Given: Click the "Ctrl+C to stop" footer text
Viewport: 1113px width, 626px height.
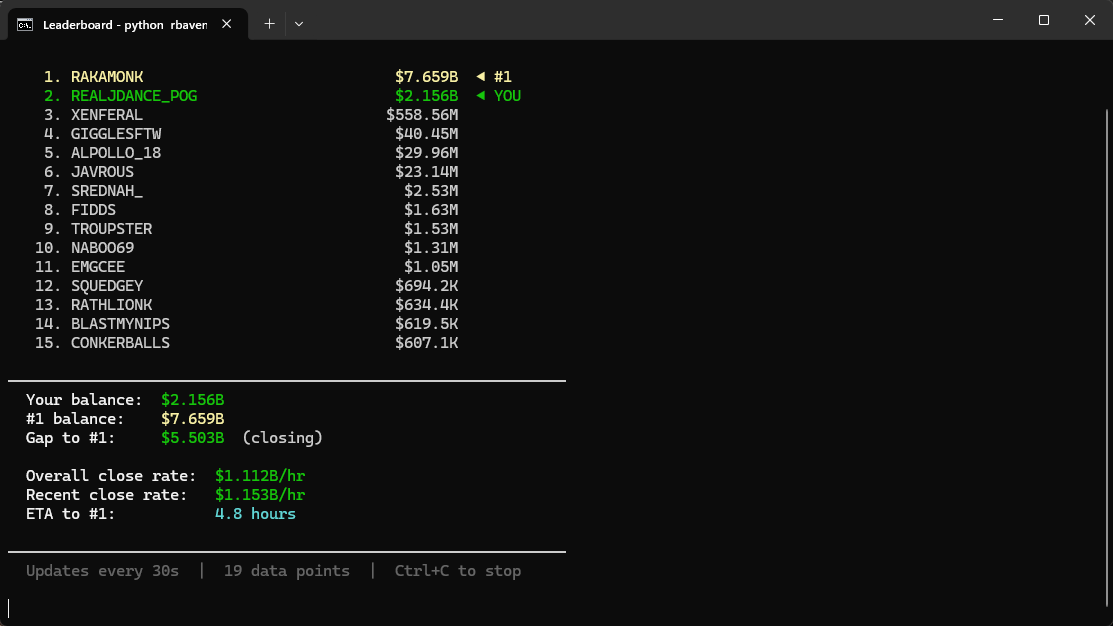Looking at the screenshot, I should 458,571.
